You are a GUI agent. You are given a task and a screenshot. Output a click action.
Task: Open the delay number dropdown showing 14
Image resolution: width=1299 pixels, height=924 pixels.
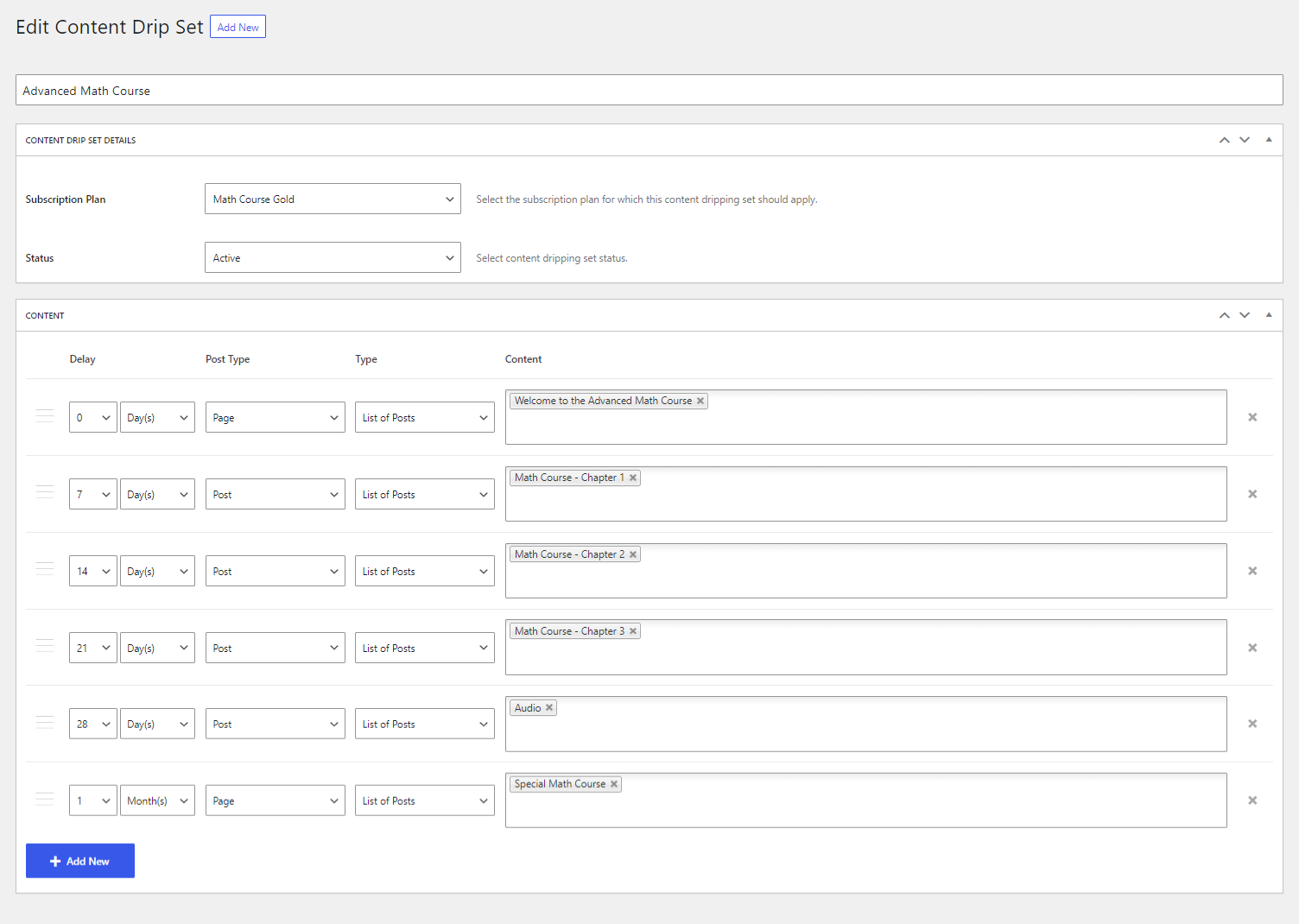coord(93,571)
